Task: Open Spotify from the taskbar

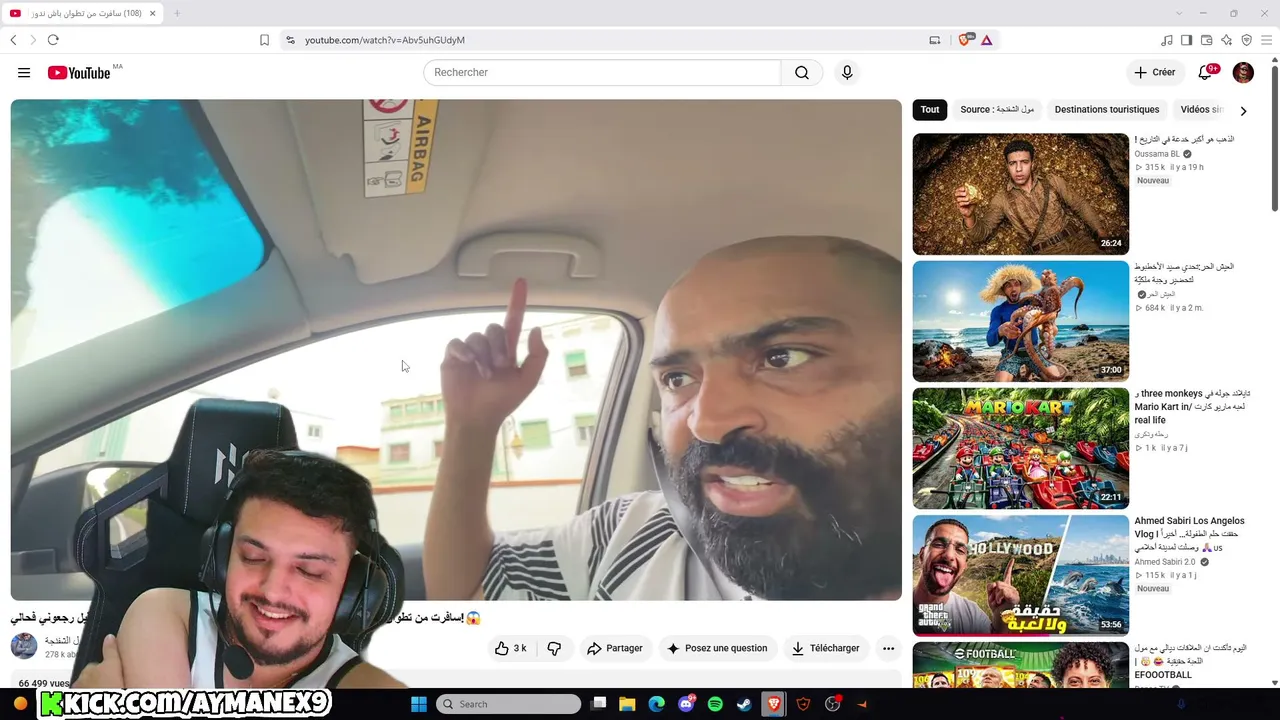Action: point(715,704)
